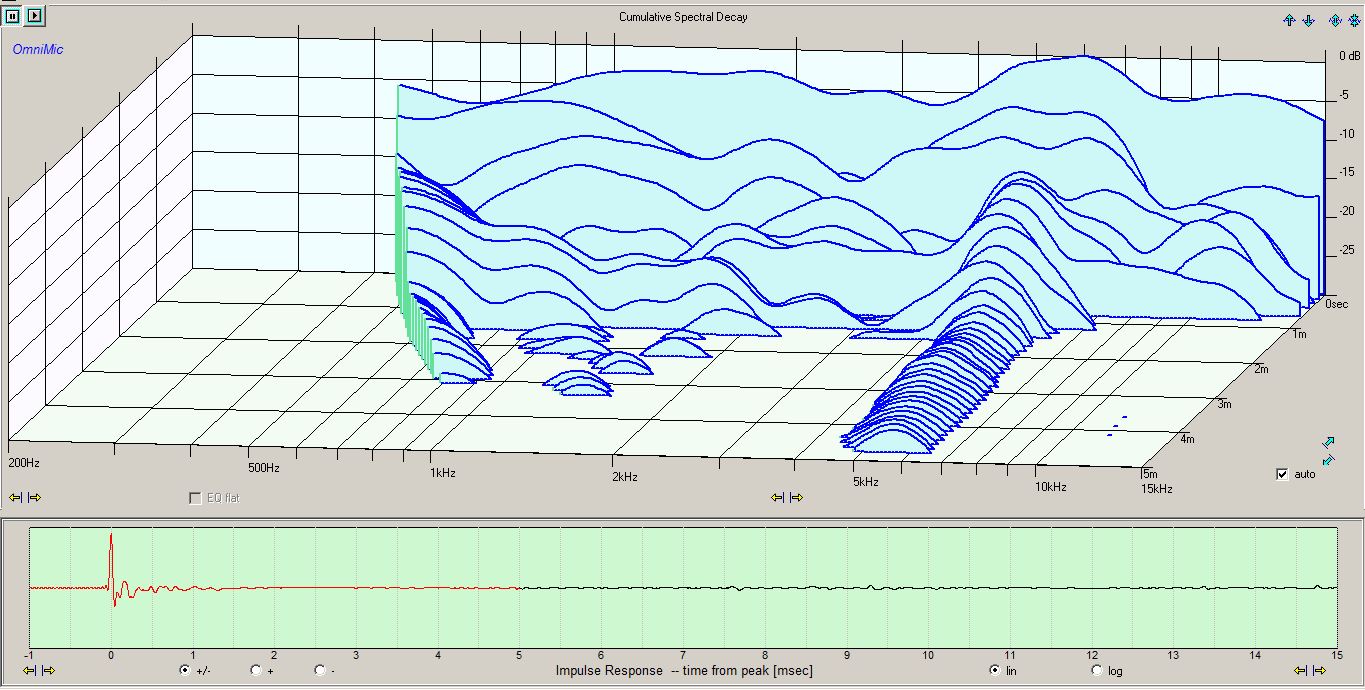The image size is (1365, 690).
Task: Click the upper time-depth arrow above auto checkbox
Action: click(1328, 442)
